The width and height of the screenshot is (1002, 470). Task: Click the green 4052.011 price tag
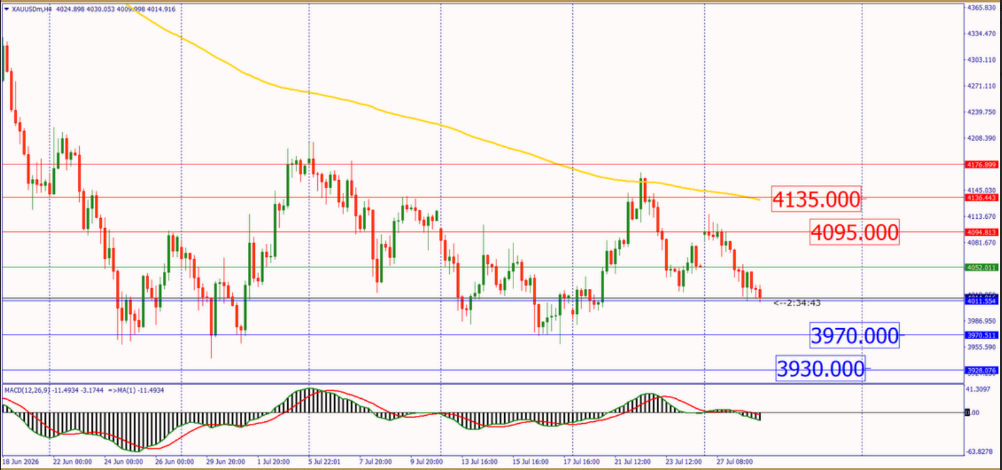(981, 267)
